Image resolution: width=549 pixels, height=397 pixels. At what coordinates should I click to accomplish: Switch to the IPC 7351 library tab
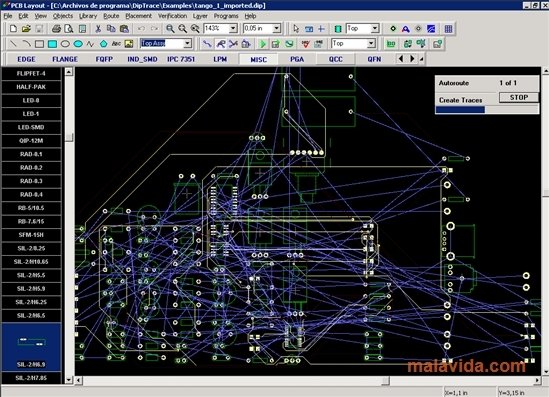tap(181, 59)
